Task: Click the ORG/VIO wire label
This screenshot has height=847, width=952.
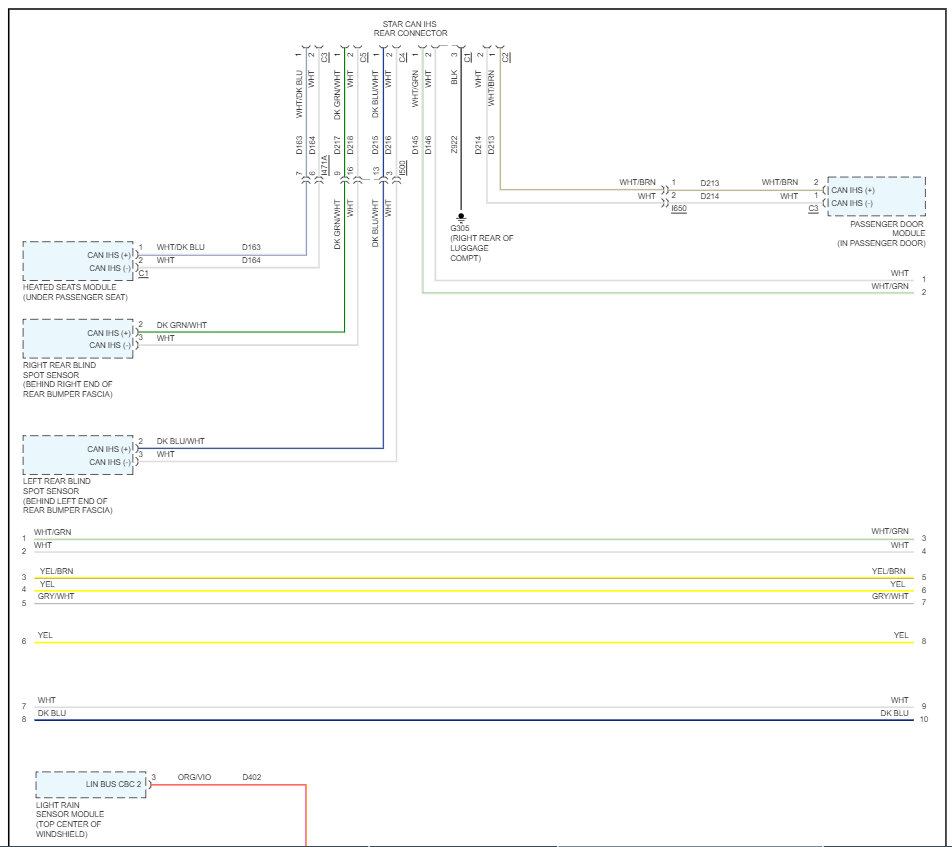Action: tap(194, 777)
